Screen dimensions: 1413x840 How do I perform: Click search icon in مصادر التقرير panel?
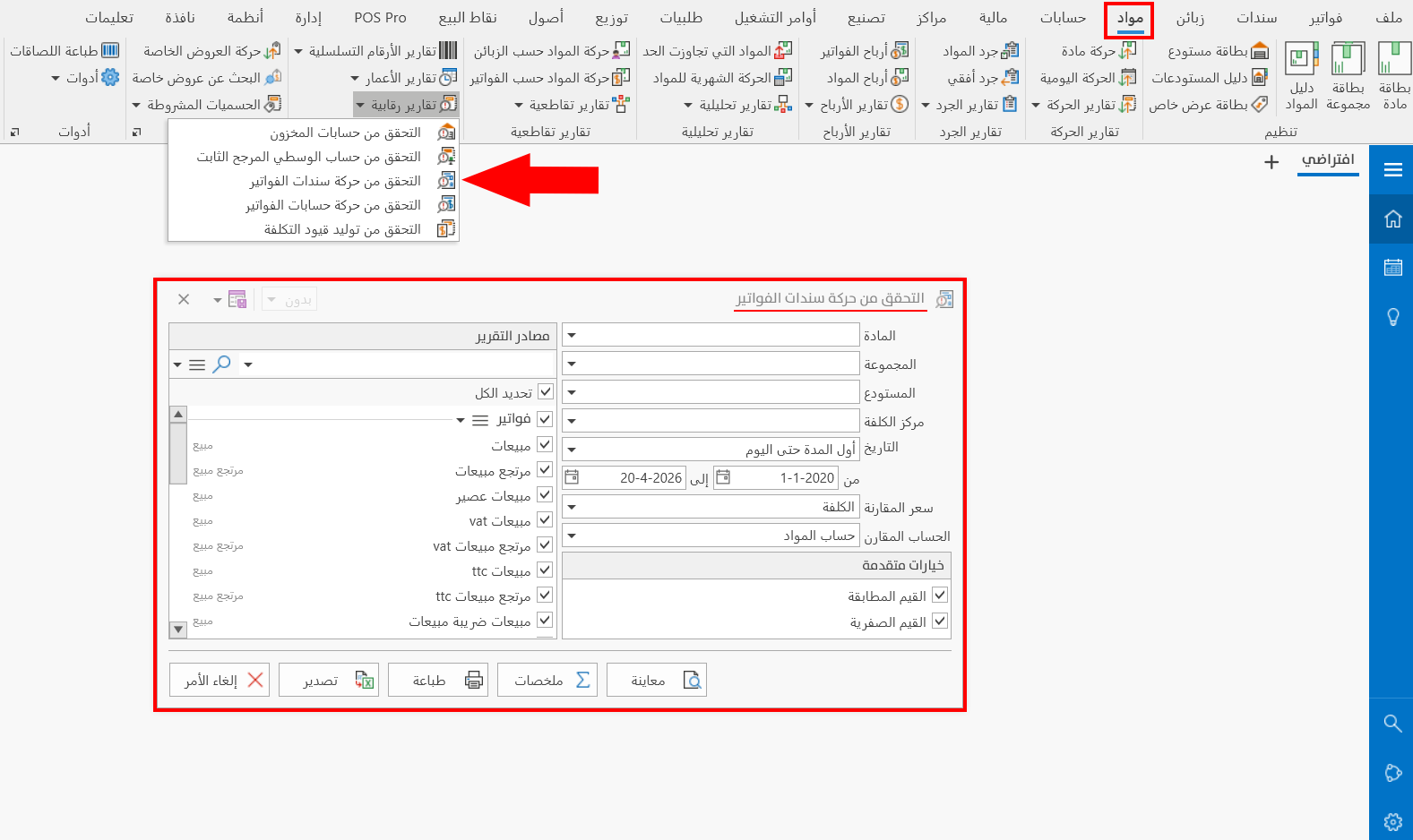(x=221, y=364)
